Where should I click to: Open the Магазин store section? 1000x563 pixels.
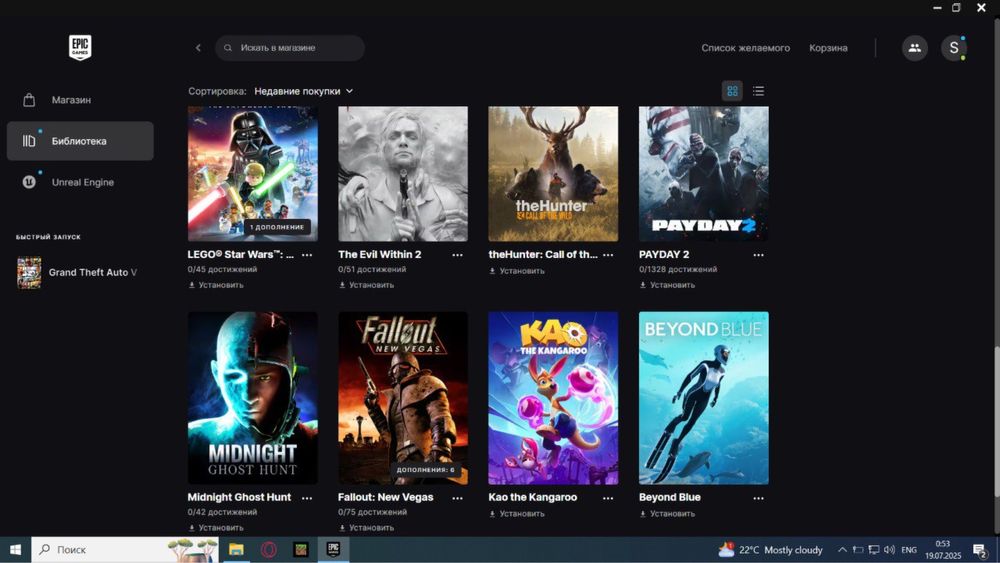coord(80,100)
